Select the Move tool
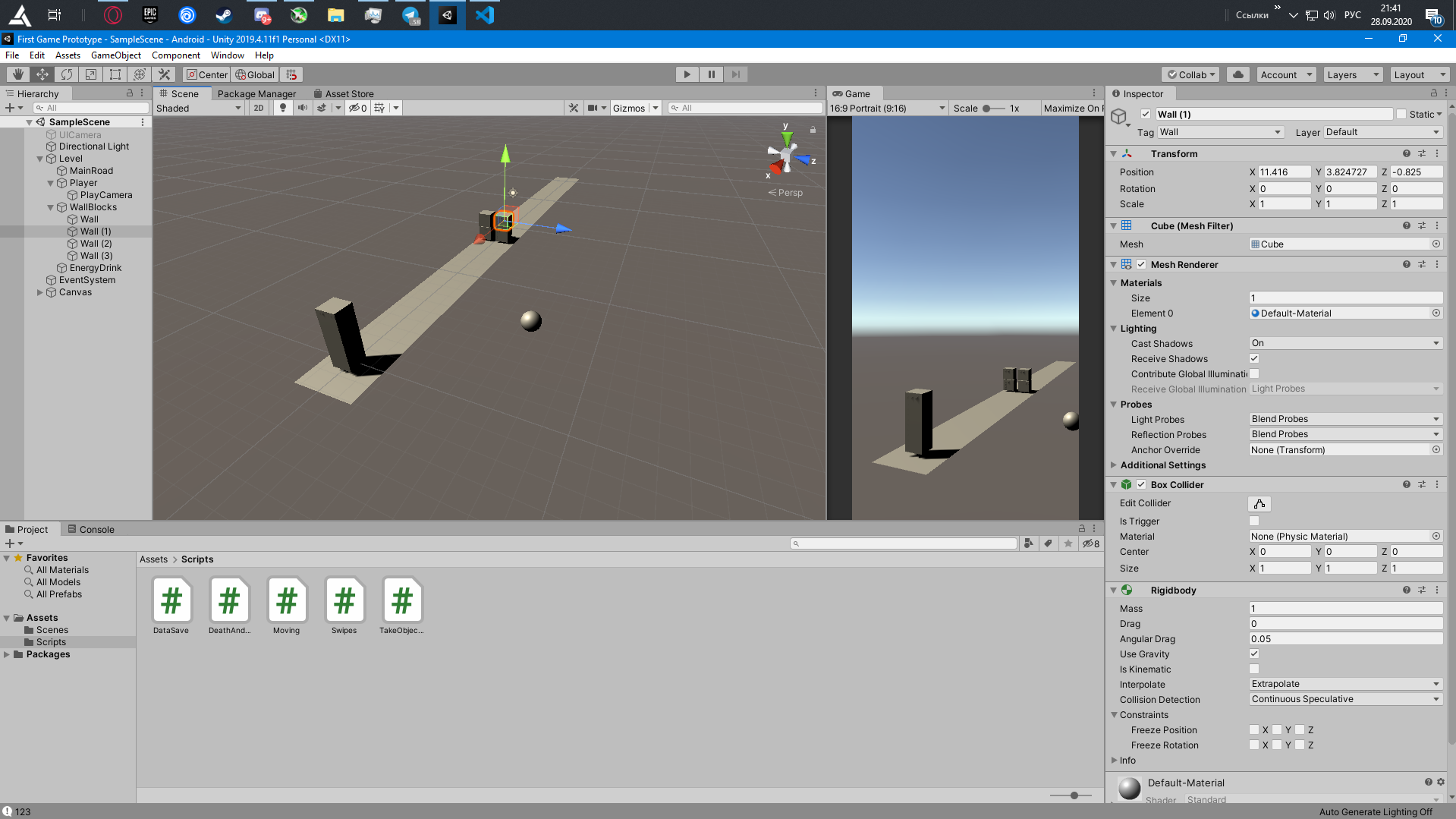Screen dimensions: 1456x819 click(42, 74)
